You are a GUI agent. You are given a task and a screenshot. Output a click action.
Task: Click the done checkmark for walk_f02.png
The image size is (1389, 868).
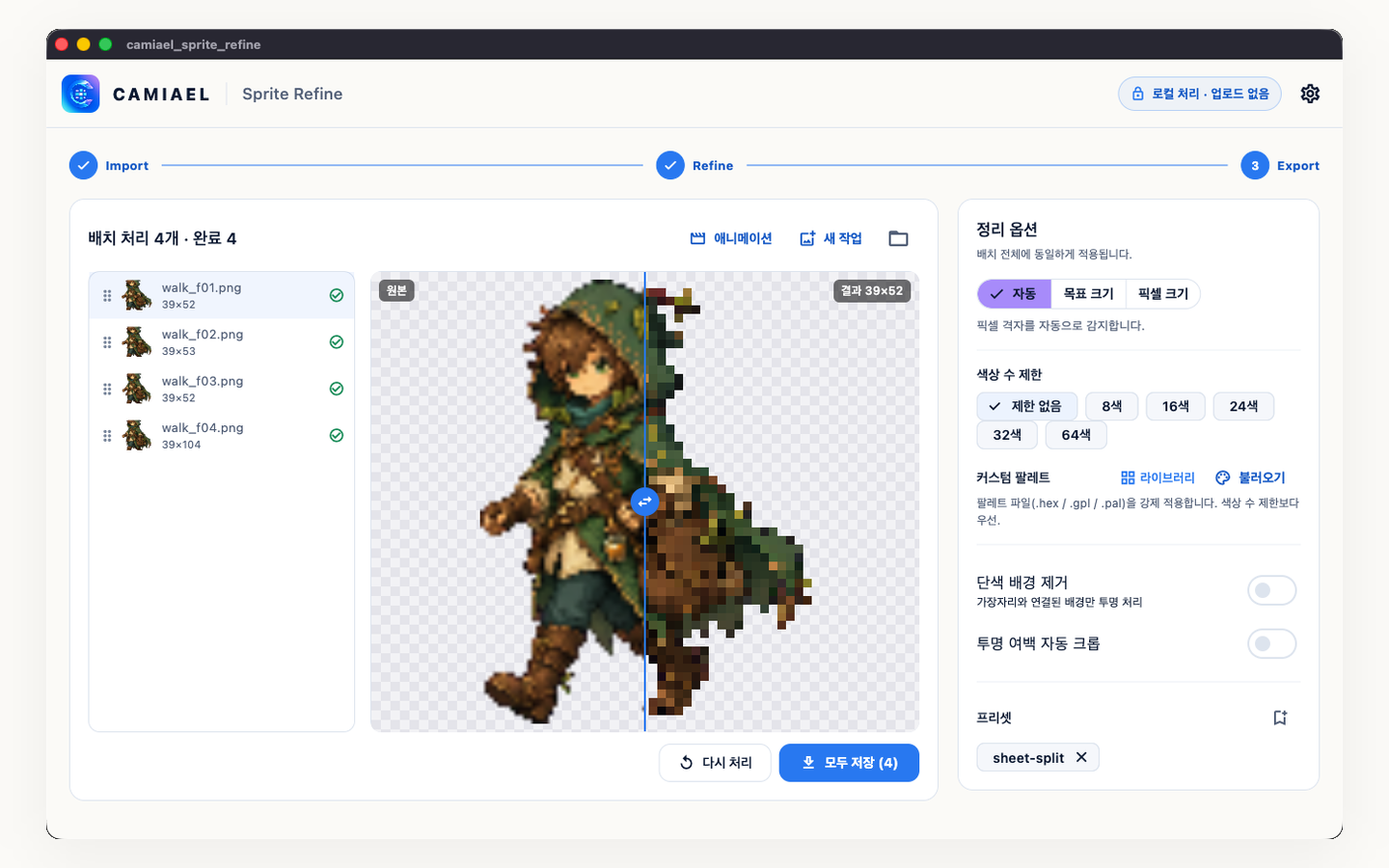[337, 342]
